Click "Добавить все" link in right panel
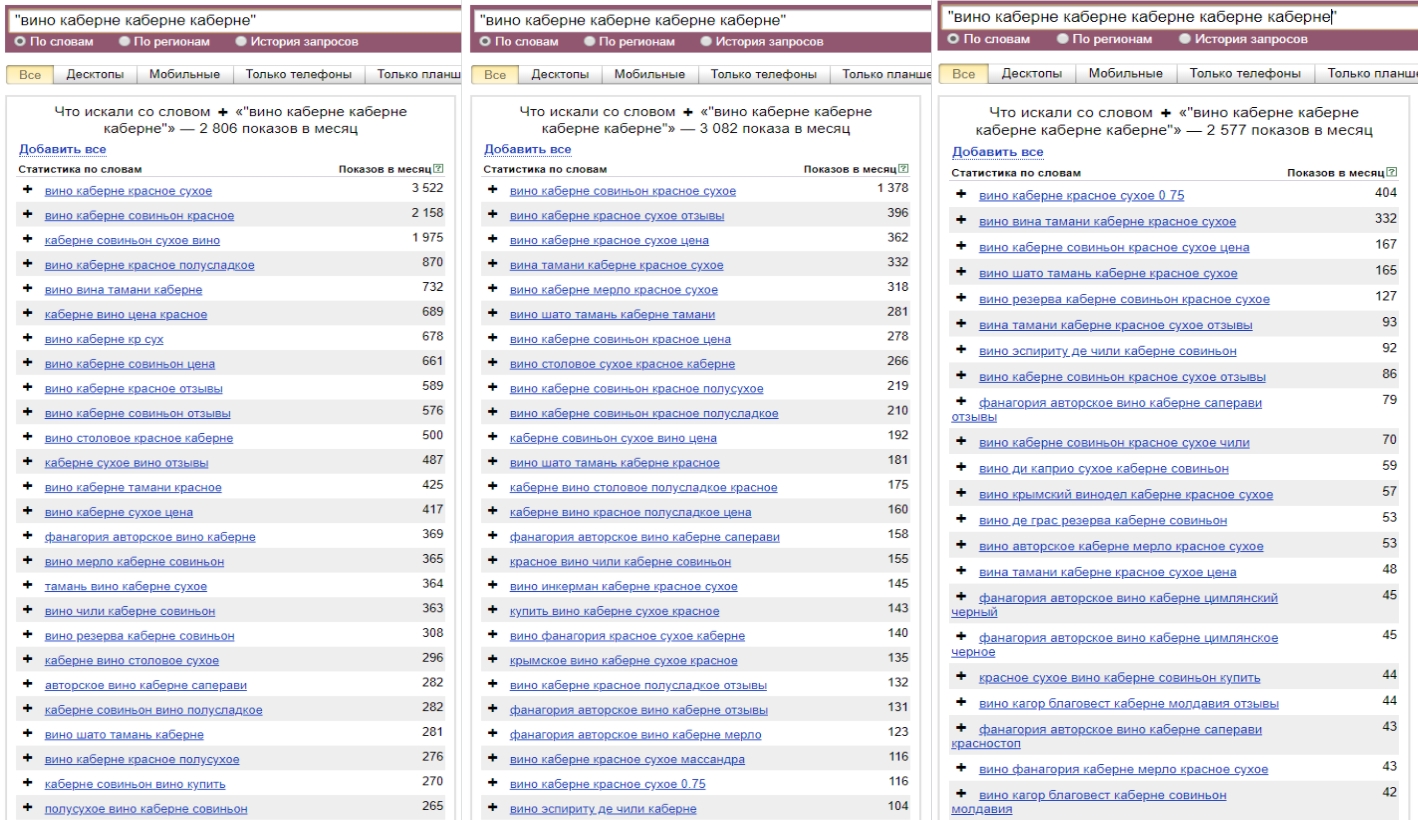This screenshot has width=1418, height=820. coord(997,152)
